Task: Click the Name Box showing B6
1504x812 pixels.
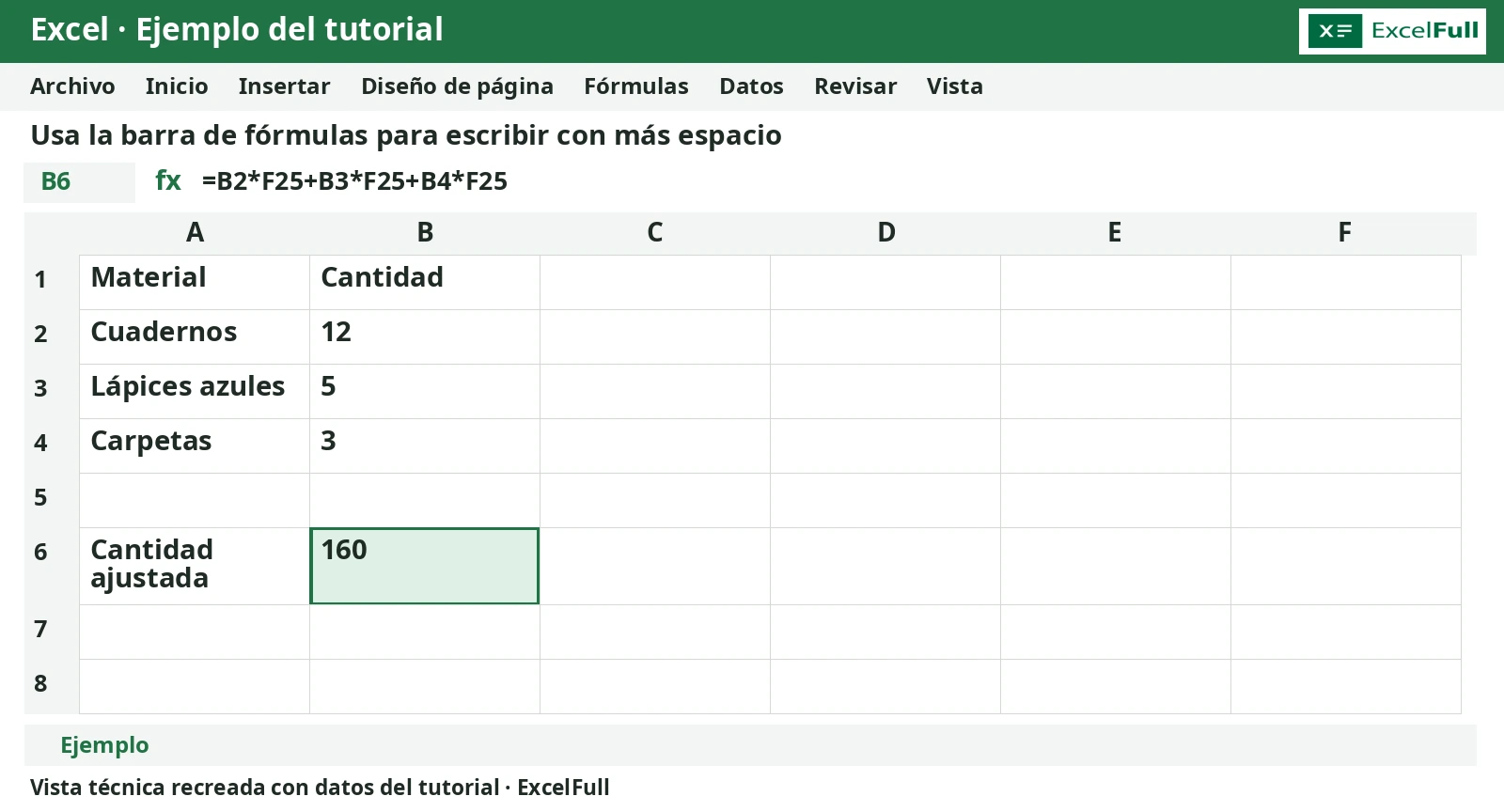Action: pyautogui.click(x=79, y=182)
